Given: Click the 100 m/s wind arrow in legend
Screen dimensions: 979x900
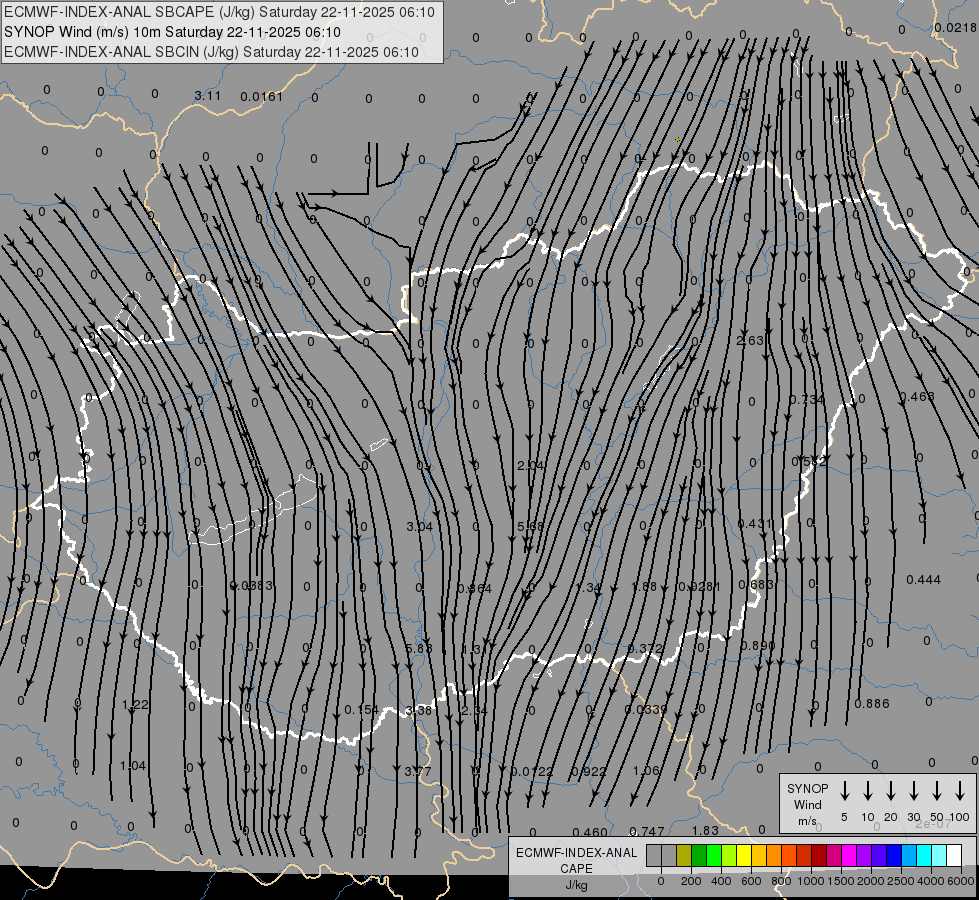Looking at the screenshot, I should pos(960,791).
